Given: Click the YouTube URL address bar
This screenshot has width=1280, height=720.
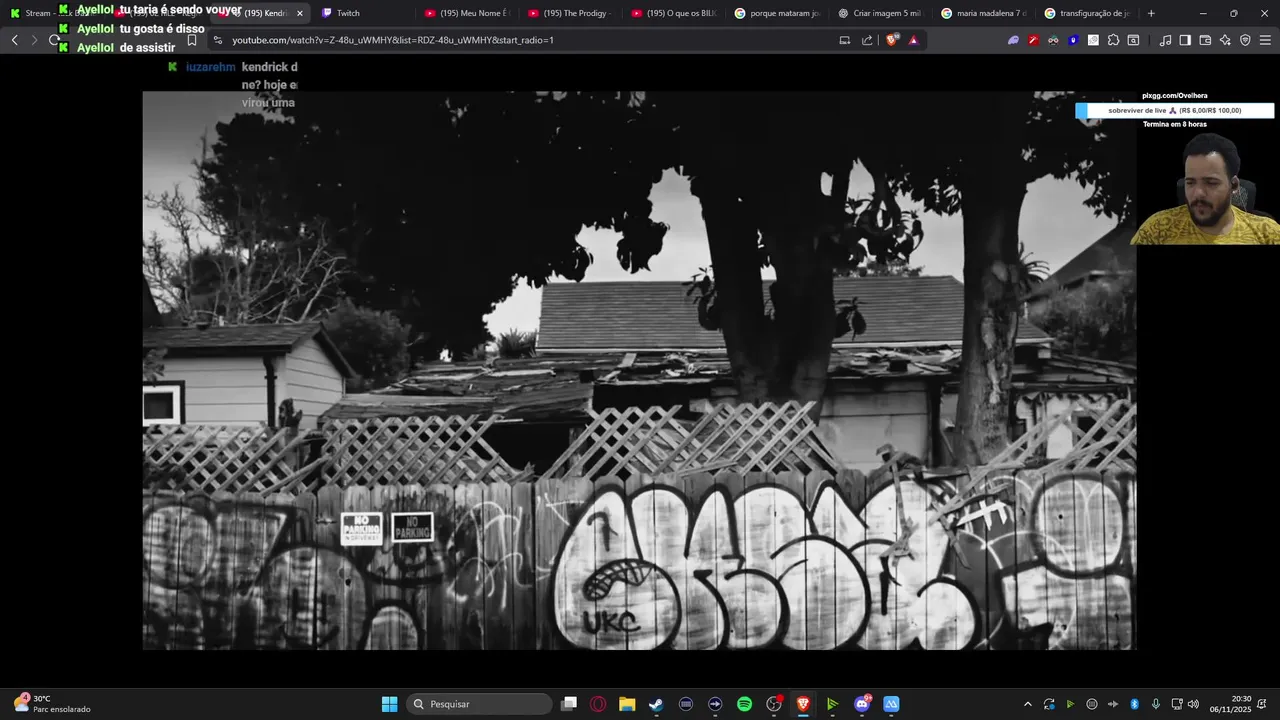Looking at the screenshot, I should [x=520, y=40].
